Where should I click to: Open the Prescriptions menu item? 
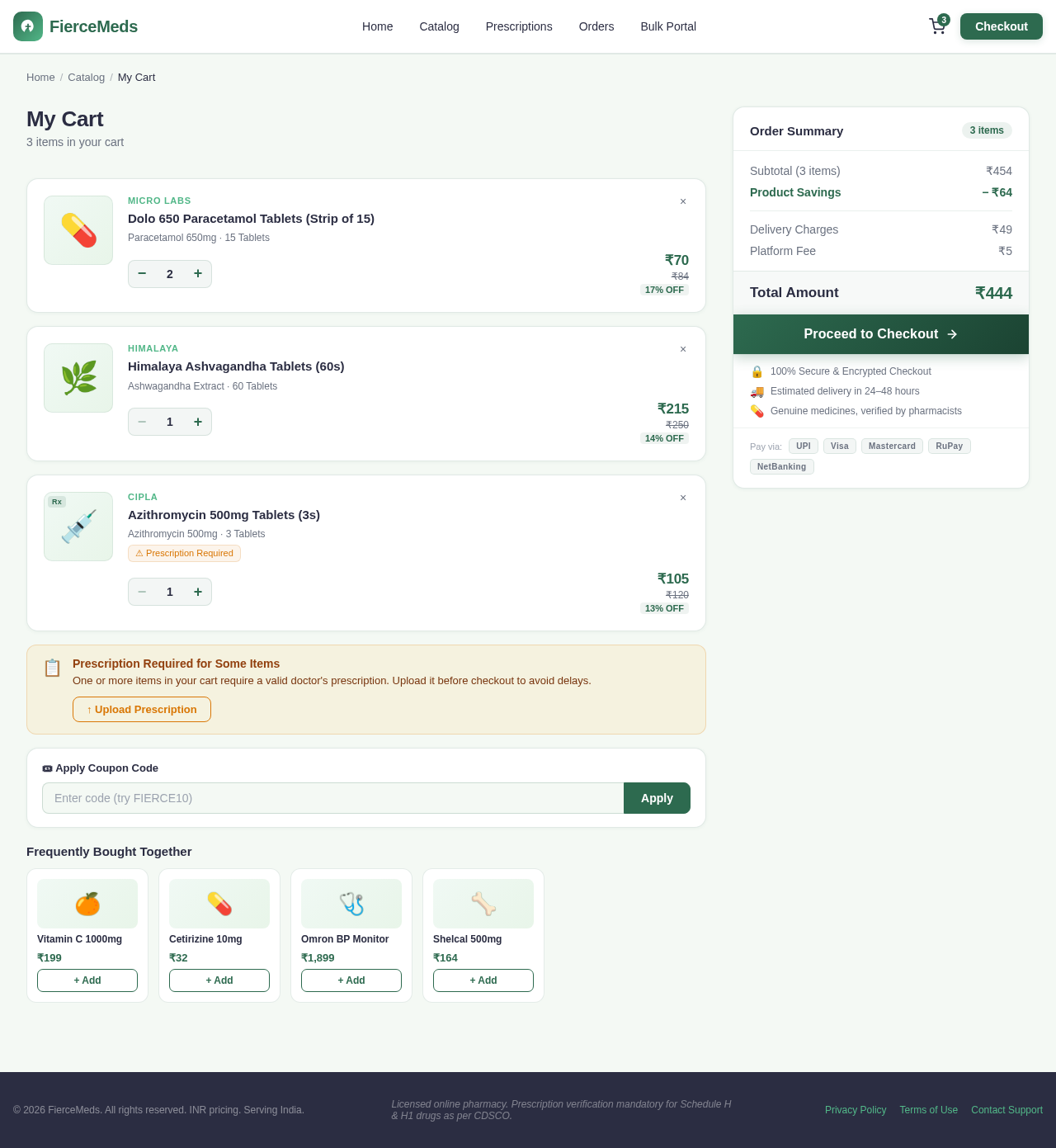[518, 26]
